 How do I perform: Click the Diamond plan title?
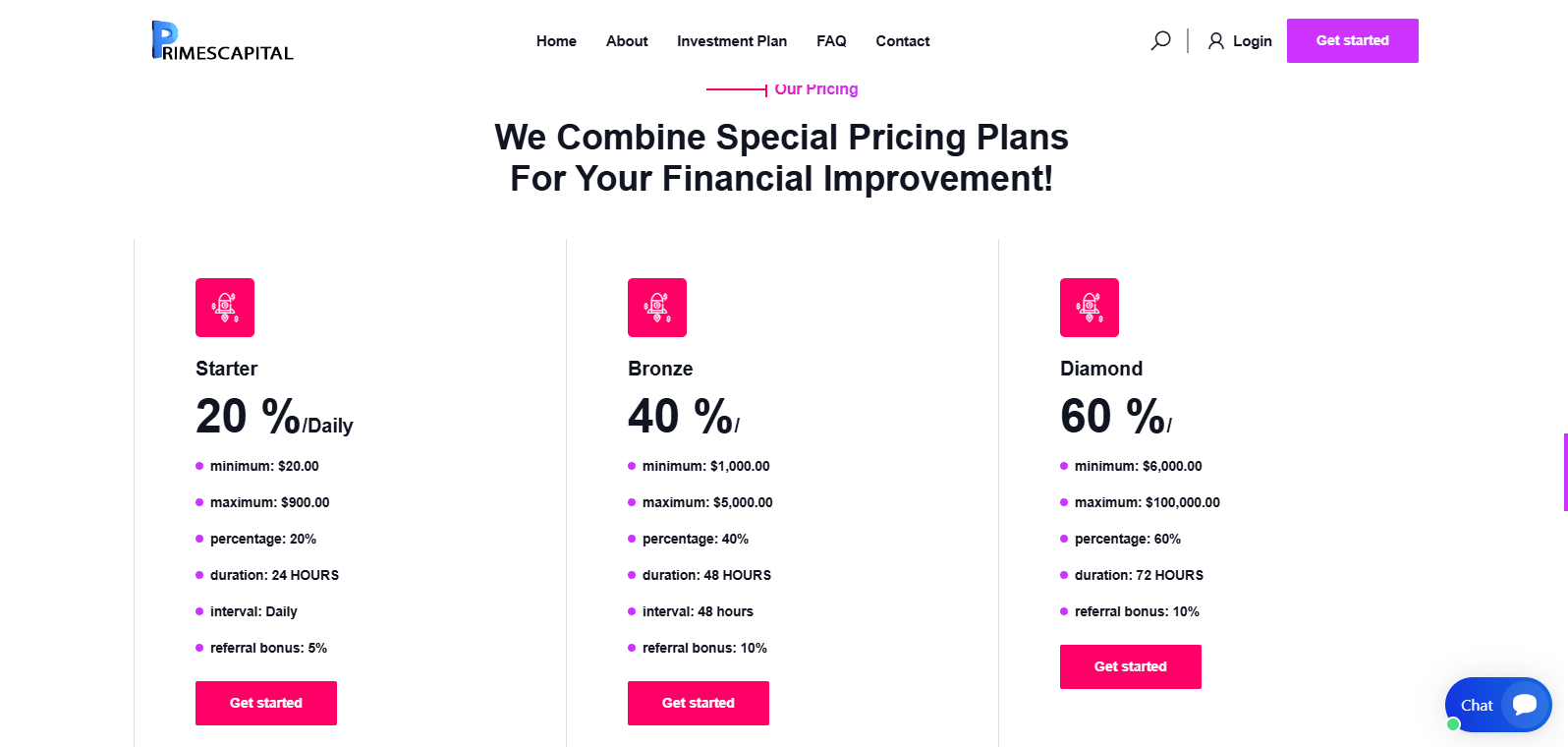click(1101, 369)
